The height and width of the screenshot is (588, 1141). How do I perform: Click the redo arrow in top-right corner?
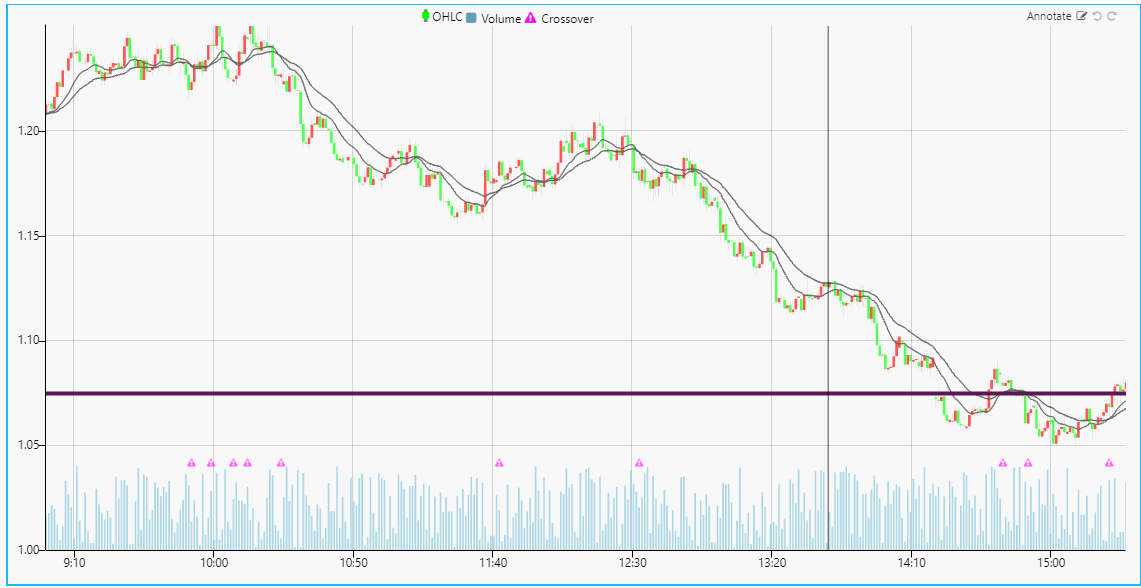tap(1111, 17)
